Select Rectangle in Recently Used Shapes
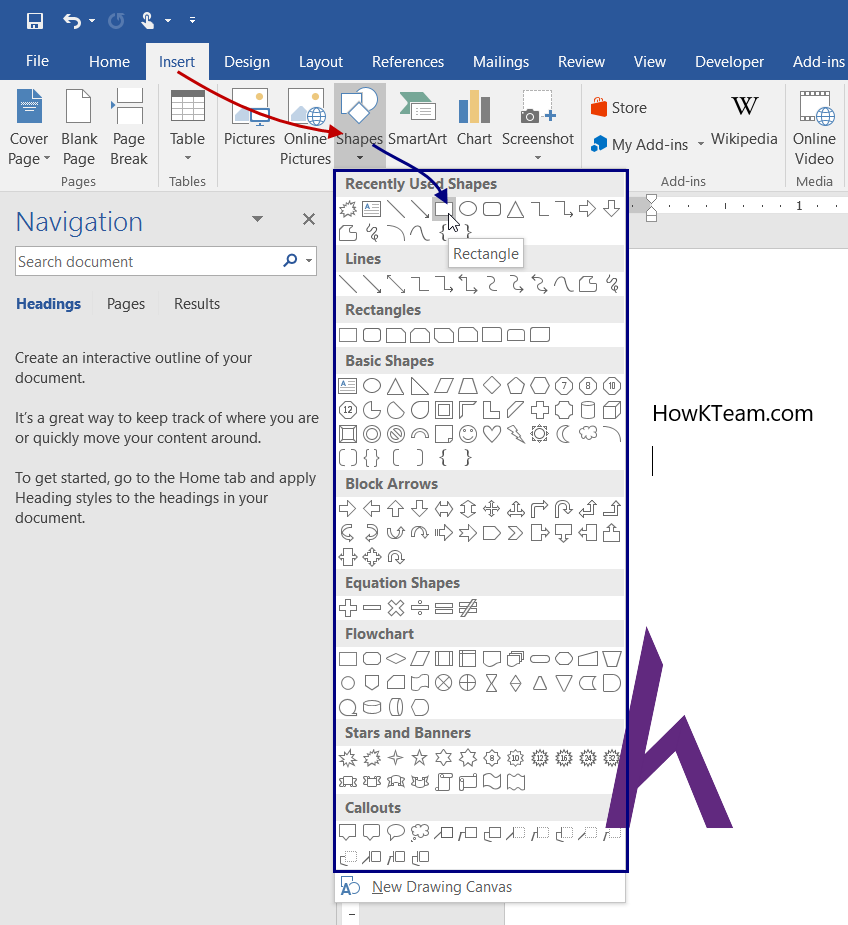The width and height of the screenshot is (848, 925). click(x=444, y=209)
